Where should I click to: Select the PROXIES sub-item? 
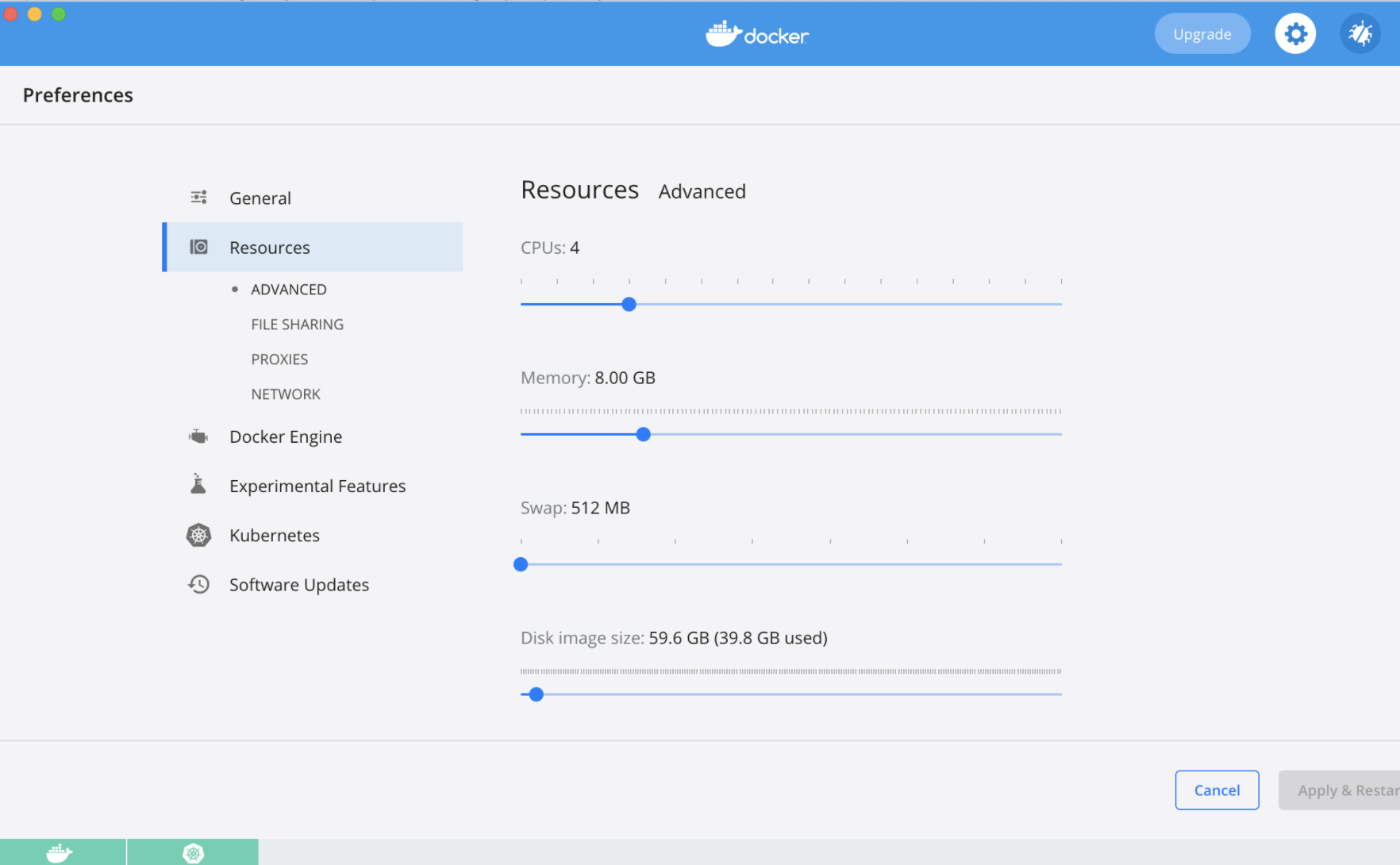click(279, 359)
